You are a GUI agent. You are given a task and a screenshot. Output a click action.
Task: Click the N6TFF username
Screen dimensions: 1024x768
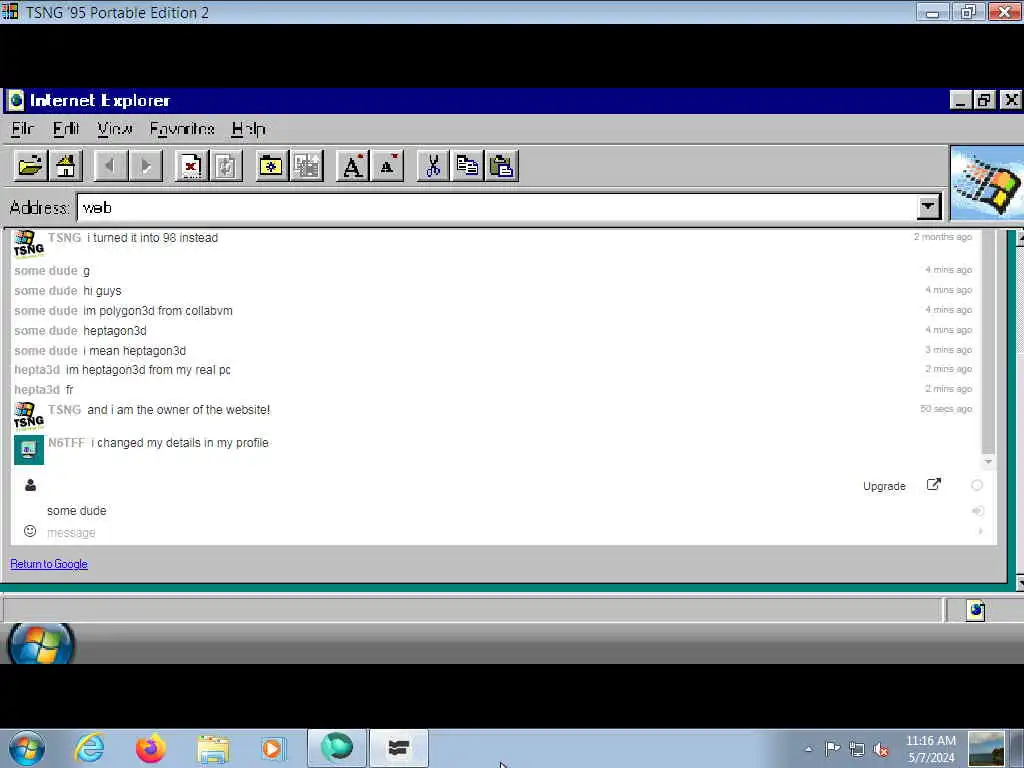tap(67, 443)
